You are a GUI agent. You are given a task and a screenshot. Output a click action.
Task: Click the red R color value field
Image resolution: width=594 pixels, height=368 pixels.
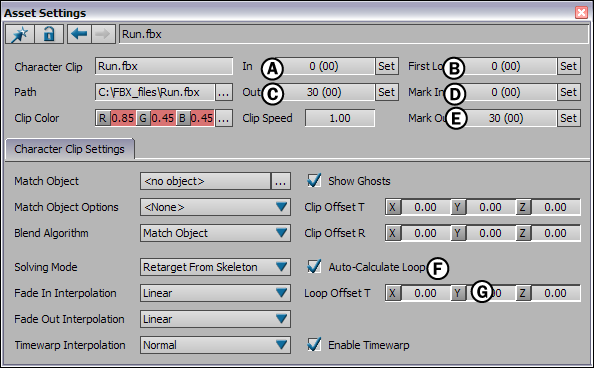click(x=123, y=118)
